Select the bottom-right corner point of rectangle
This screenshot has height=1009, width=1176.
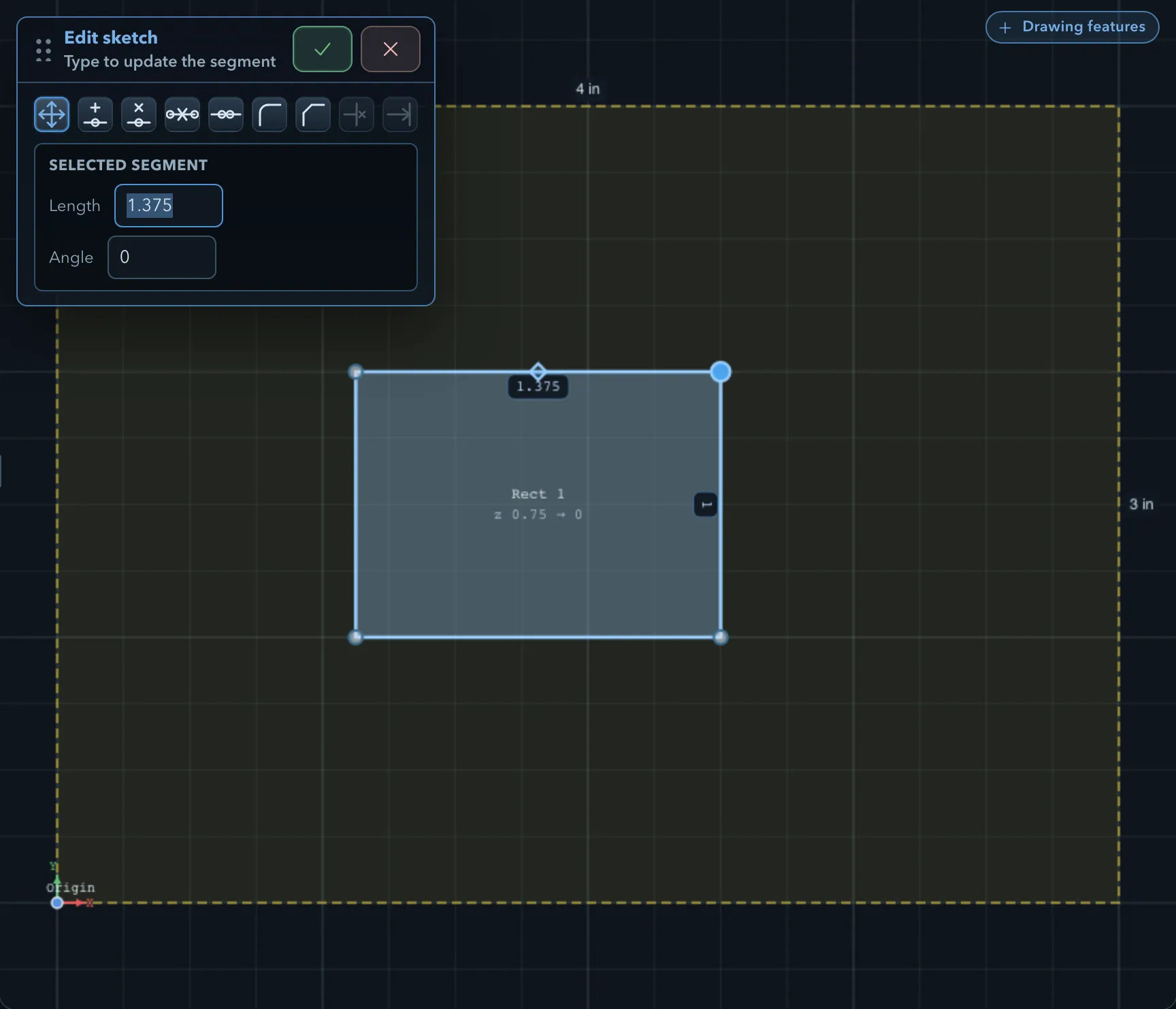point(721,637)
